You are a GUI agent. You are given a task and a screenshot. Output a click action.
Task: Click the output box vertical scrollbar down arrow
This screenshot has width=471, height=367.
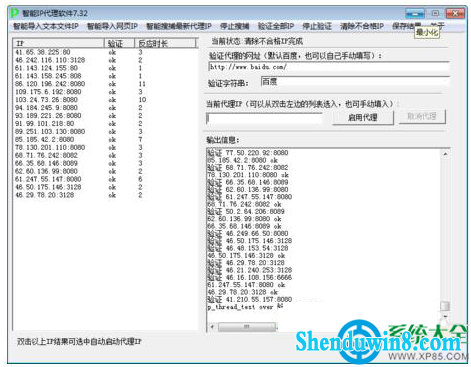coord(445,316)
